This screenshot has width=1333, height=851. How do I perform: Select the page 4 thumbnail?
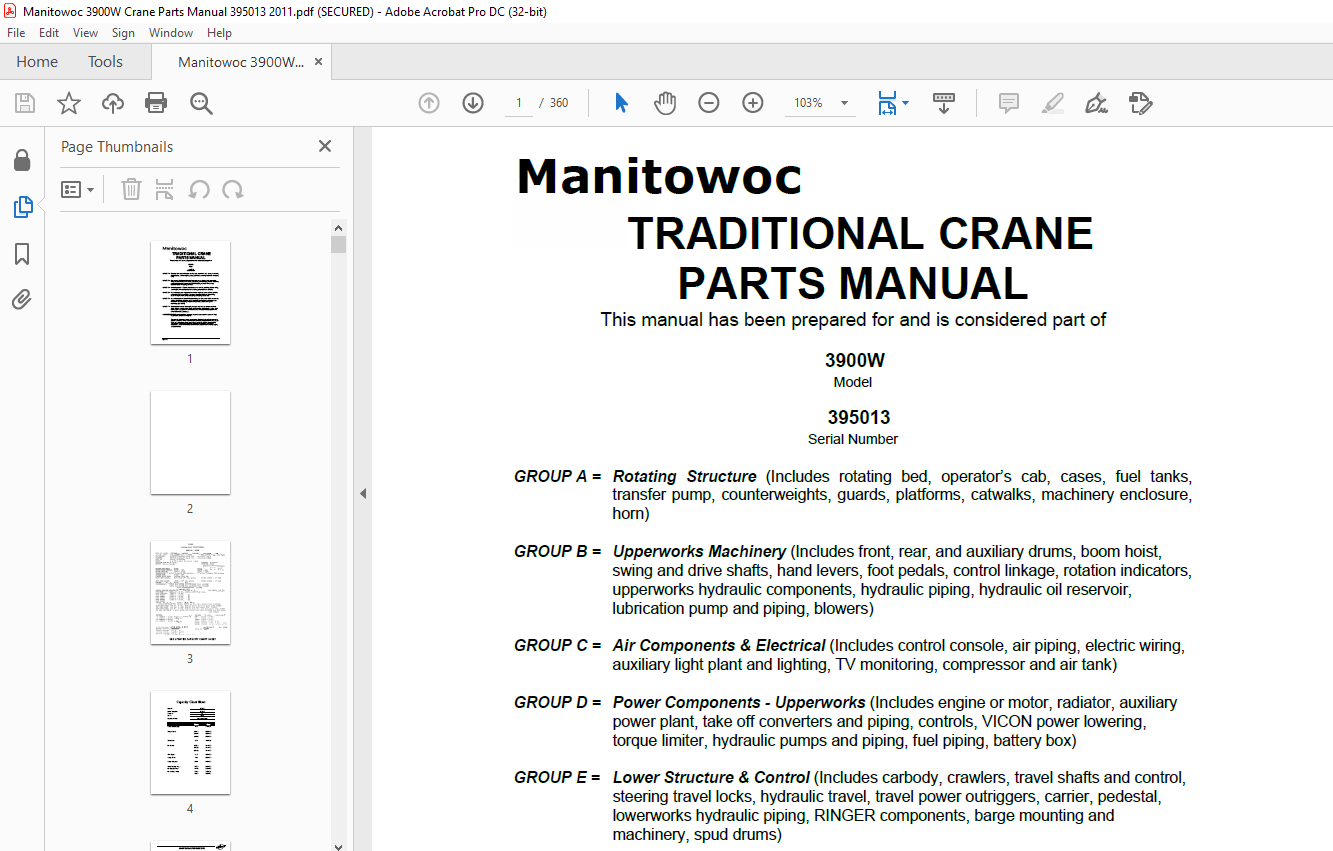coord(190,742)
